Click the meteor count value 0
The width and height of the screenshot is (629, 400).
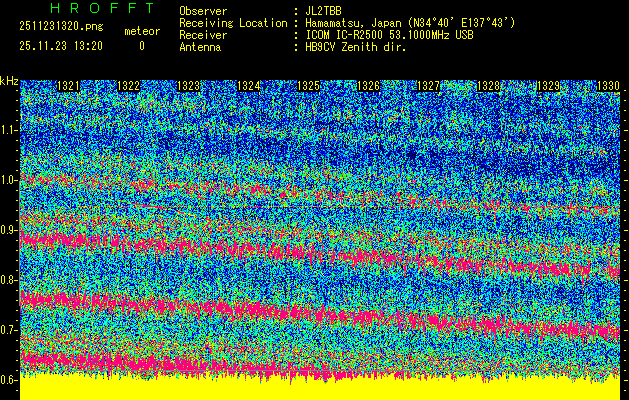tap(141, 46)
